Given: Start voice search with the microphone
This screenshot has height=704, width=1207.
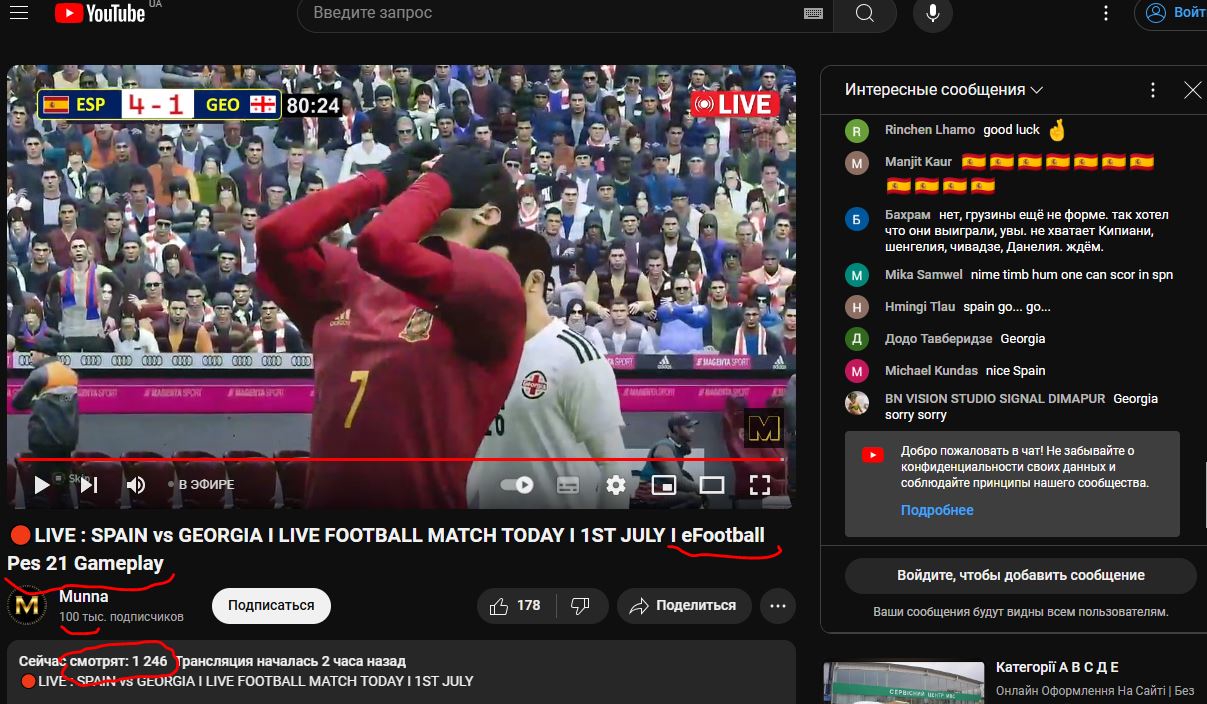Looking at the screenshot, I should (933, 13).
